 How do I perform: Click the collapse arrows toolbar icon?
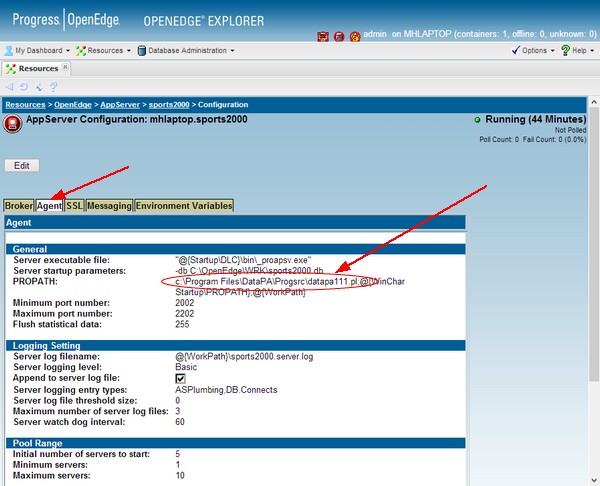click(x=39, y=86)
